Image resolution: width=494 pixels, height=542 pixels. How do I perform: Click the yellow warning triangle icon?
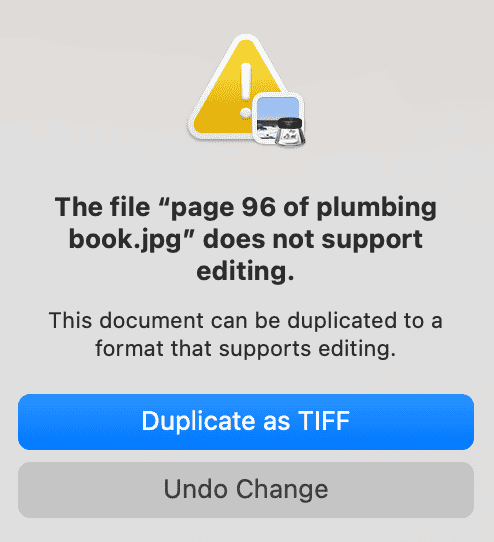coord(239,88)
